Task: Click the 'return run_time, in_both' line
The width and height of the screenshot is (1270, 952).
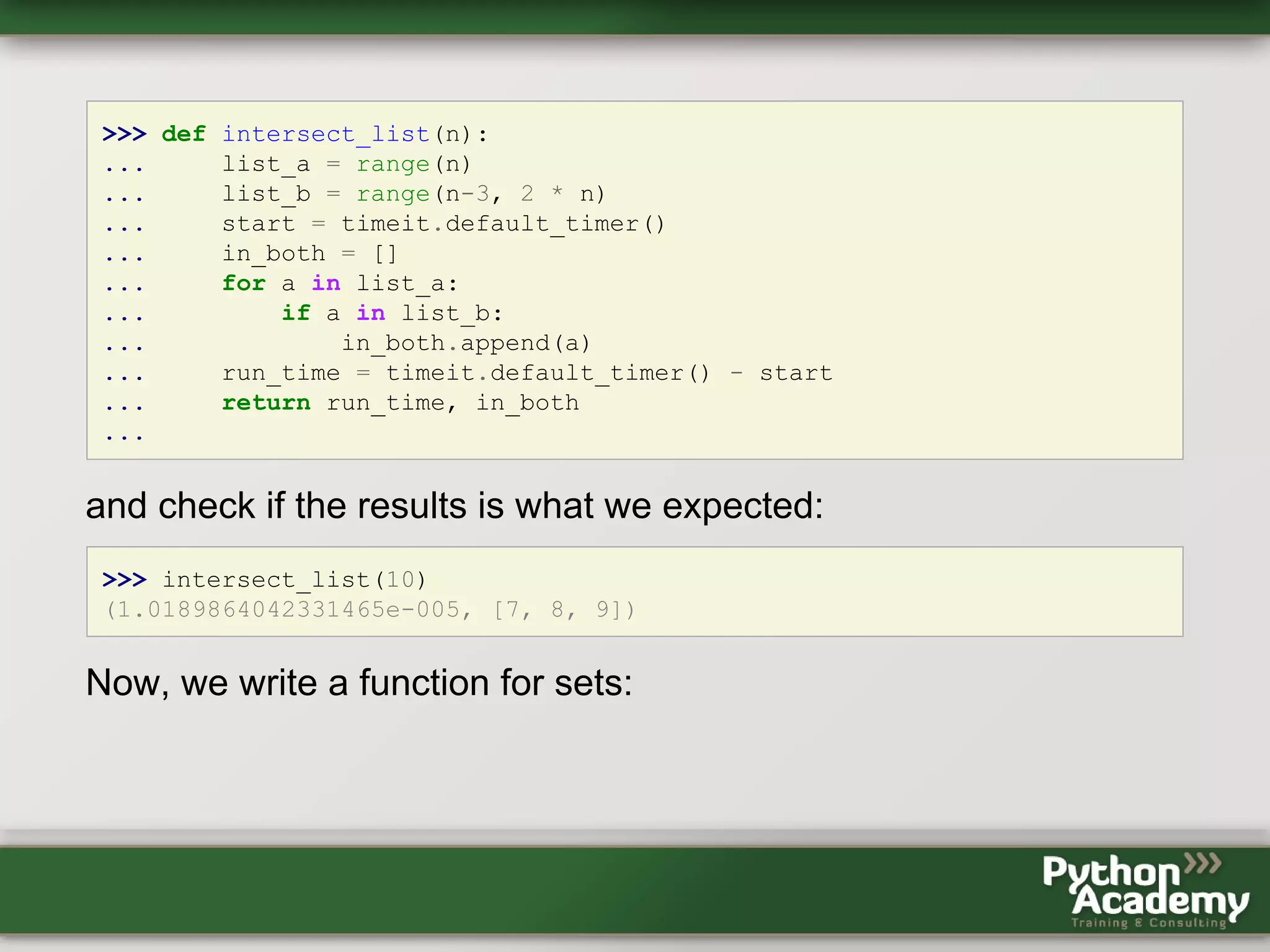Action: point(401,403)
